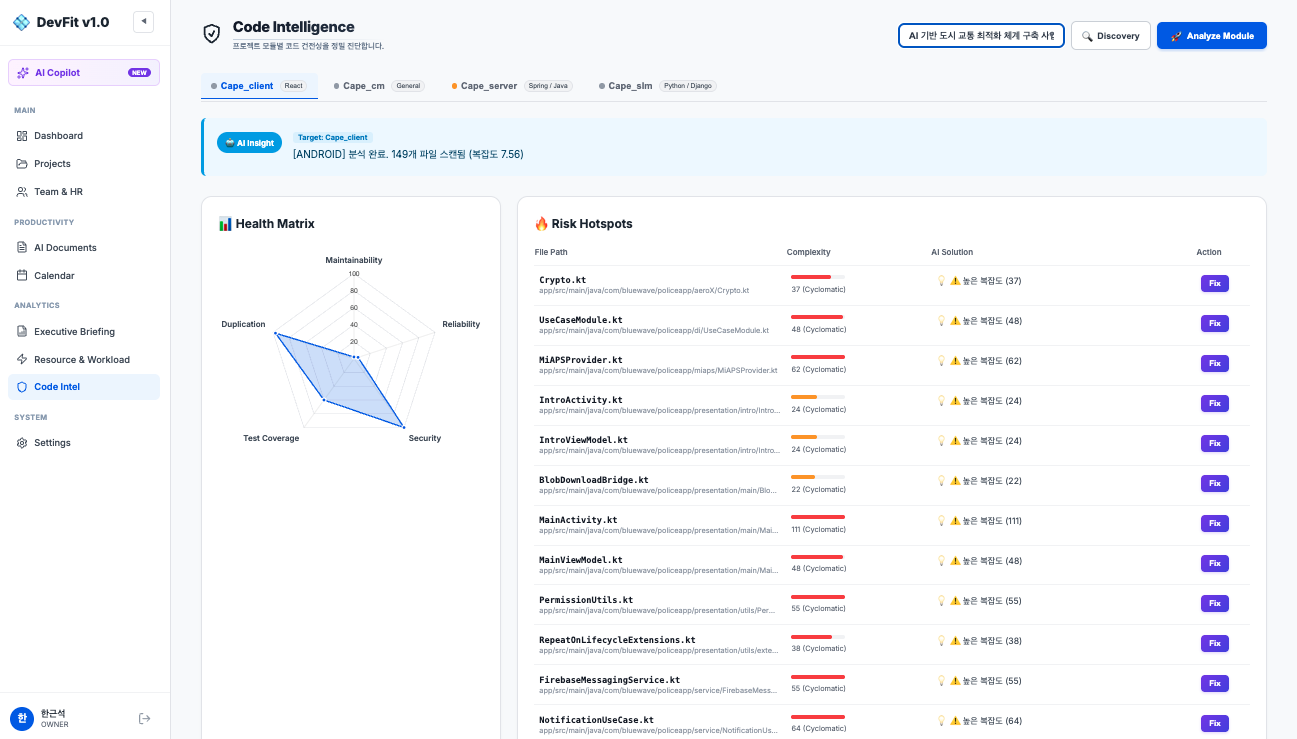Image resolution: width=1297 pixels, height=739 pixels.
Task: Toggle the AI Insight badge in the banner
Action: pos(249,142)
